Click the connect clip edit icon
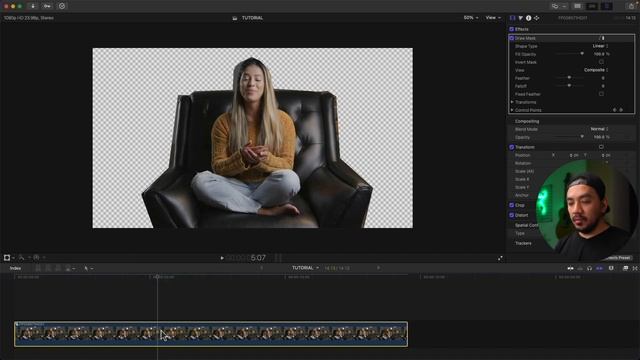Image resolution: width=640 pixels, height=360 pixels. click(x=38, y=268)
